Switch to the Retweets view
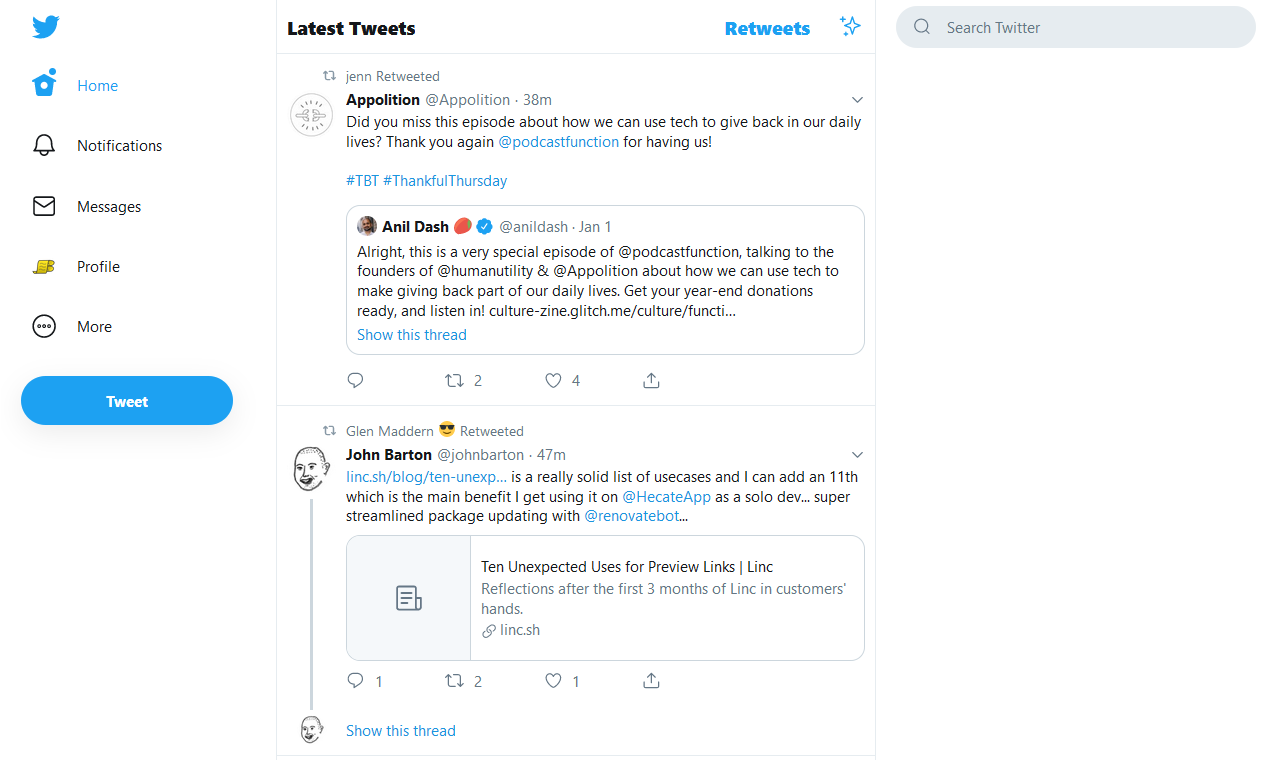1270x760 pixels. point(767,29)
